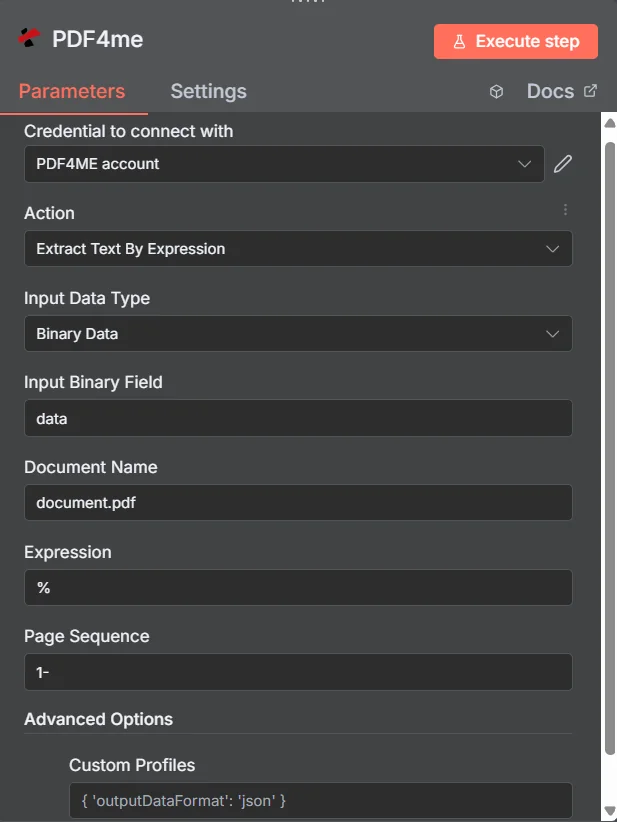Click the Input Binary Field box containing data

pyautogui.click(x=298, y=418)
